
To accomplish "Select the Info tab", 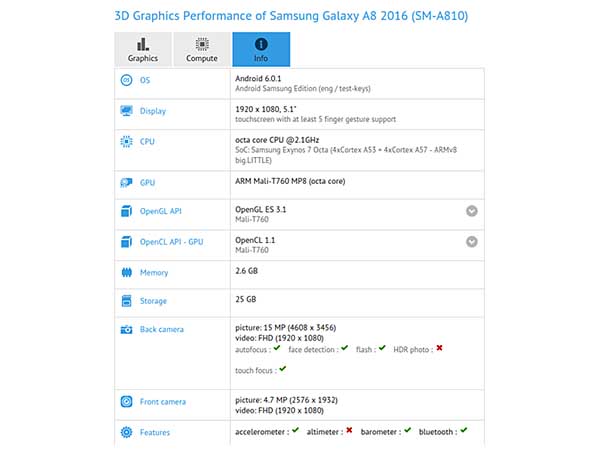I will (x=261, y=49).
